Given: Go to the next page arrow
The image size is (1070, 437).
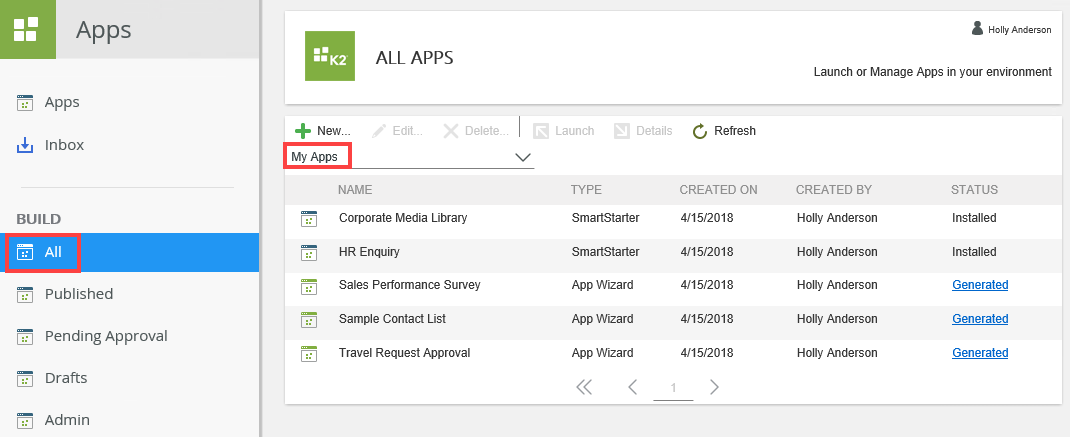Looking at the screenshot, I should [714, 387].
